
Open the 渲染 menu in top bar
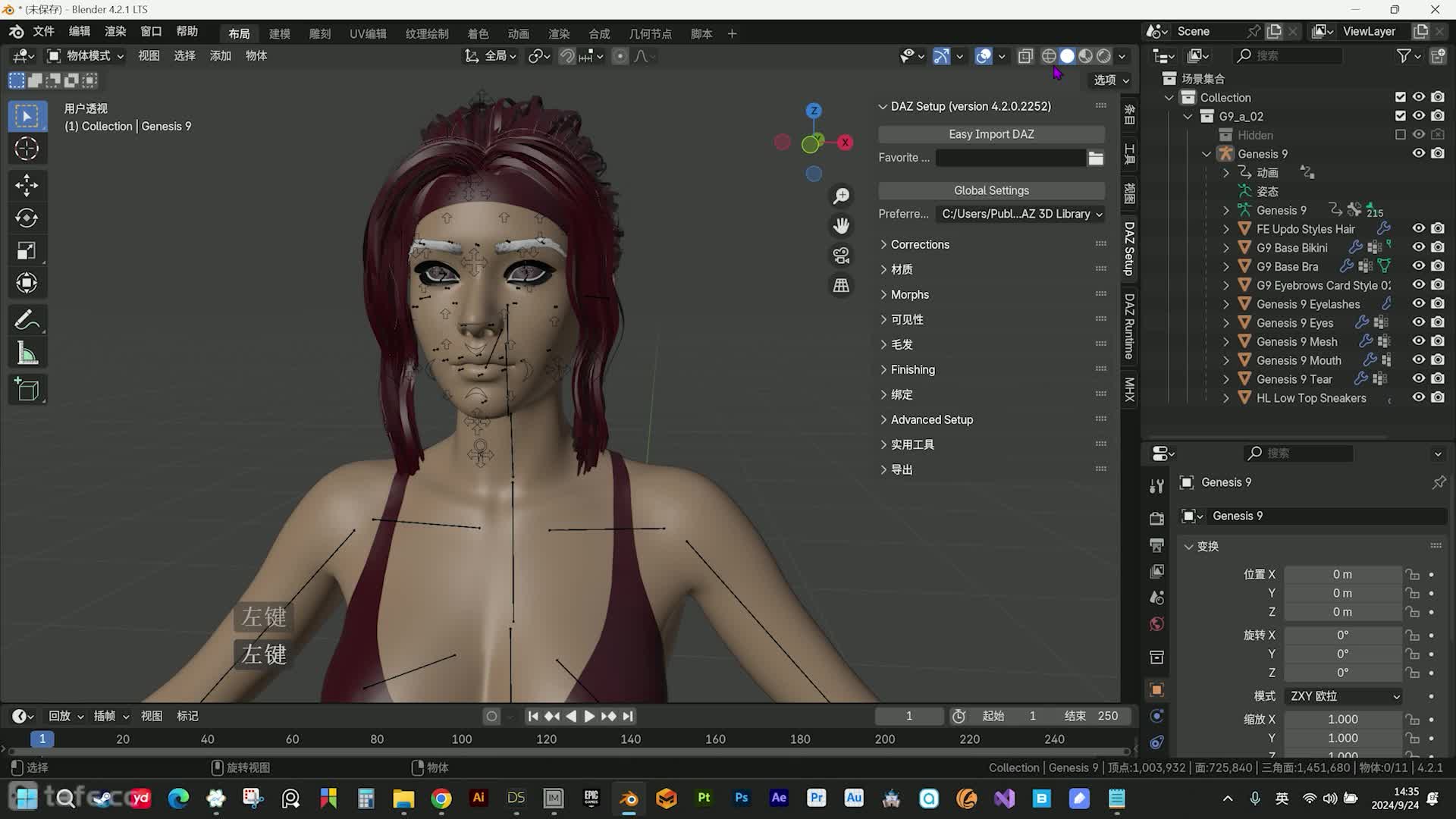tap(115, 31)
